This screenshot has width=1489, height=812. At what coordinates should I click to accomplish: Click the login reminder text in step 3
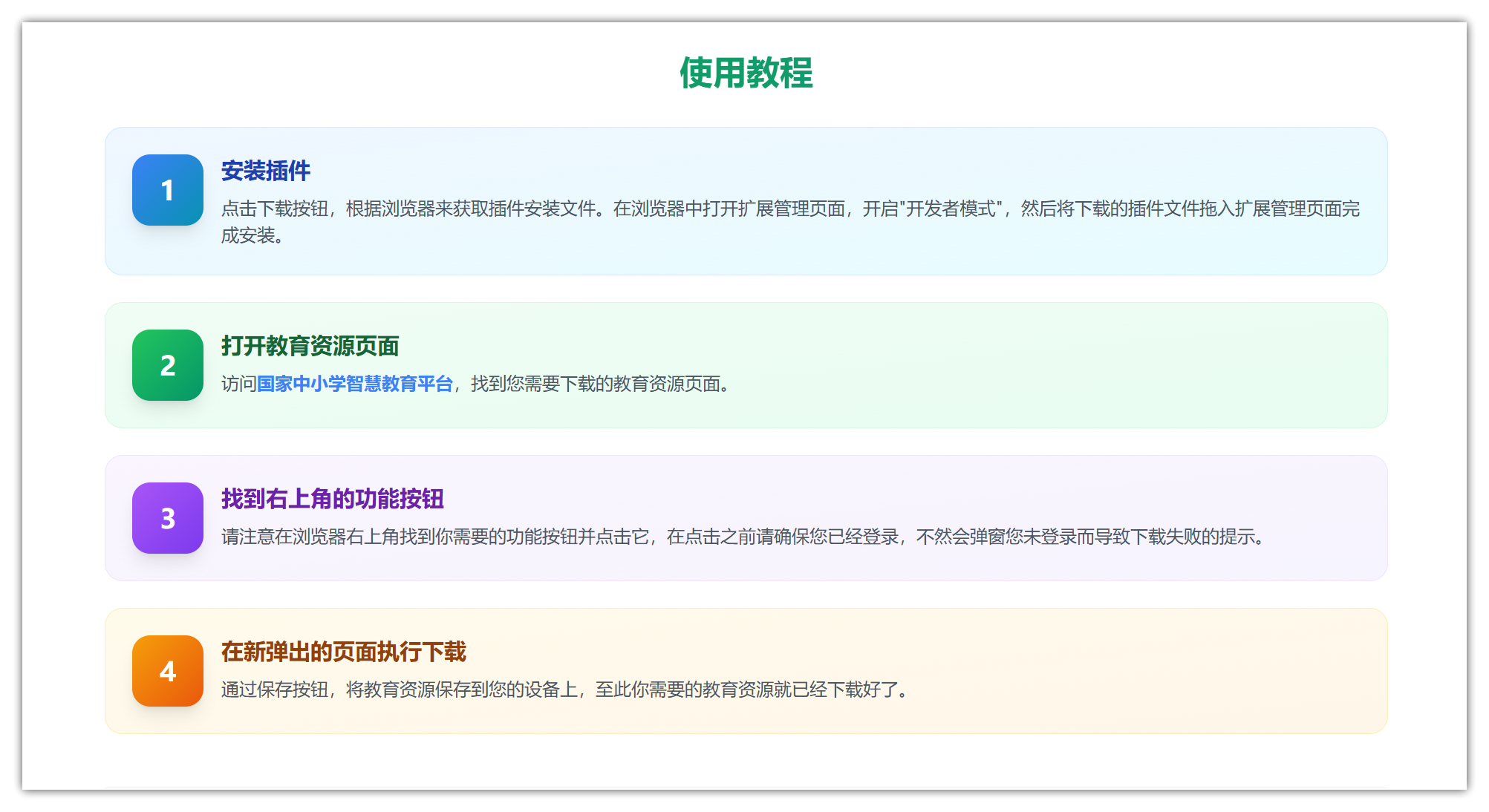tap(743, 537)
